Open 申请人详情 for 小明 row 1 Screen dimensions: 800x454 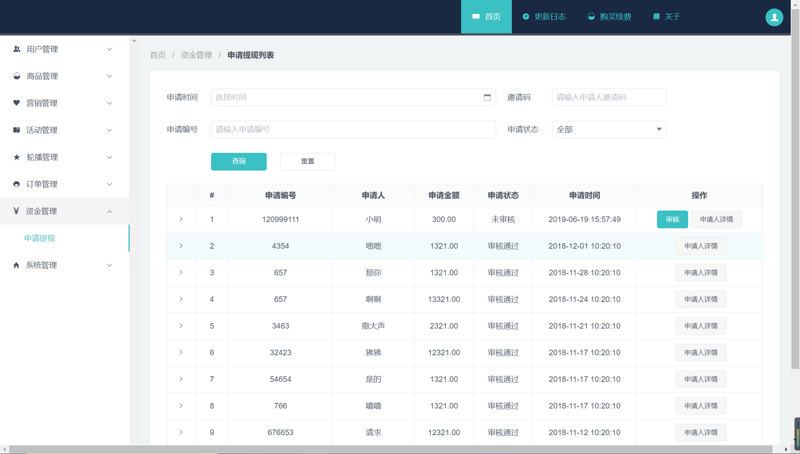tap(716, 219)
